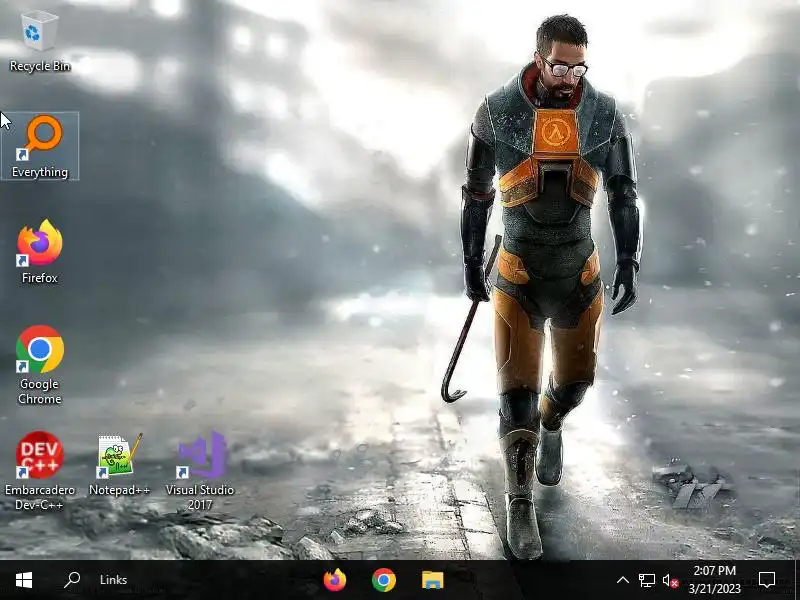Click the Links toolbar label
This screenshot has width=800, height=600.
click(113, 580)
